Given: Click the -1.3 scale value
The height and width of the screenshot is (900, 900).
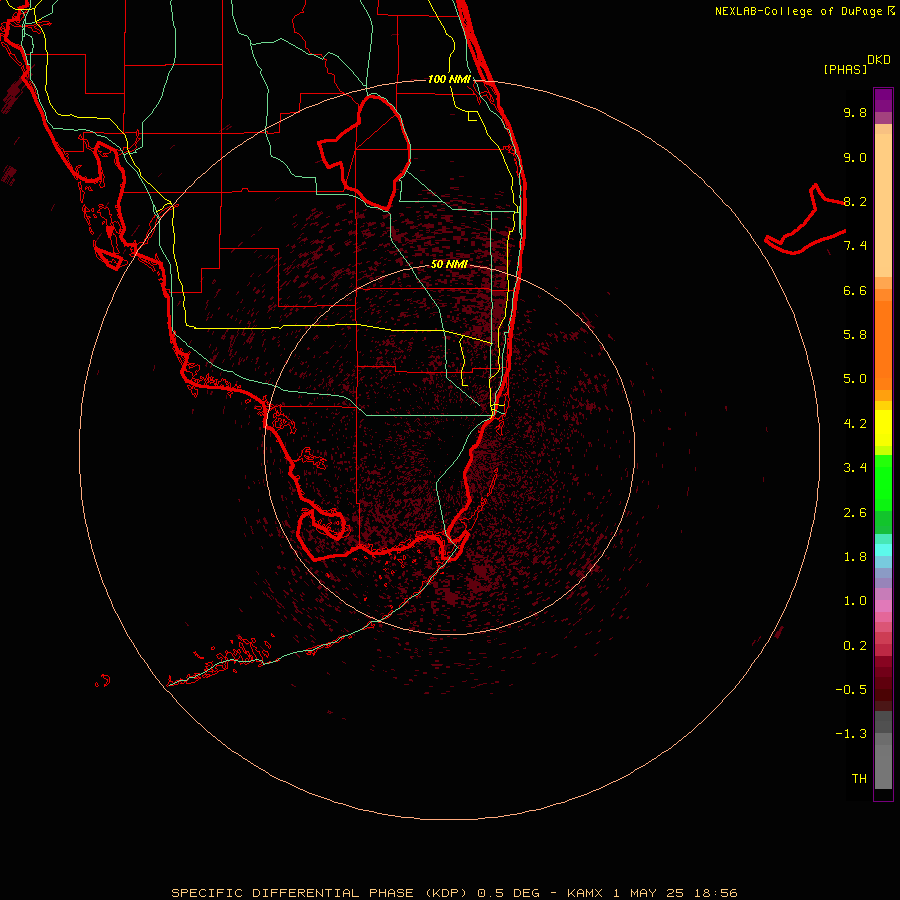Looking at the screenshot, I should point(851,734).
